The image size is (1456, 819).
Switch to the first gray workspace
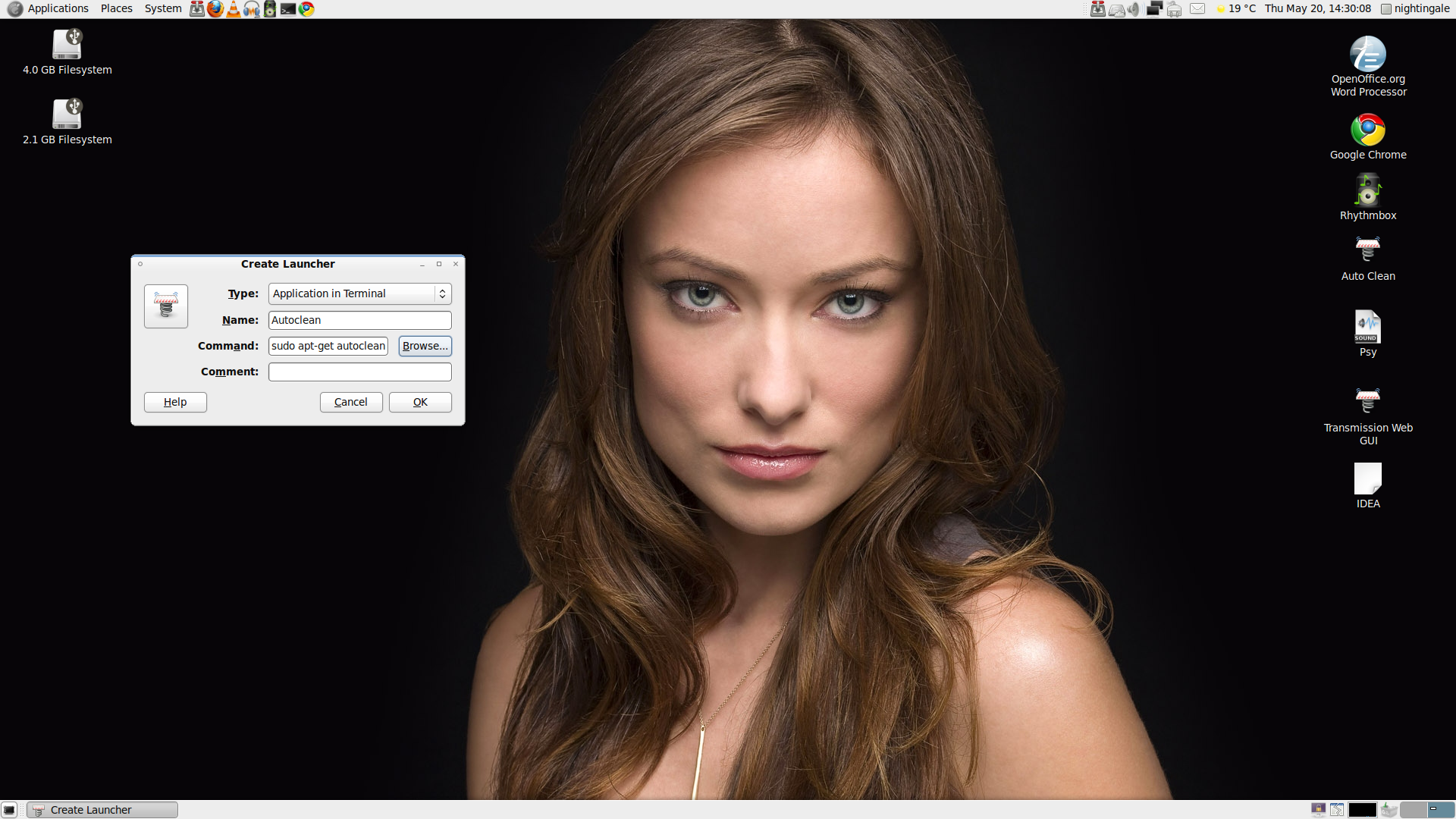1414,810
